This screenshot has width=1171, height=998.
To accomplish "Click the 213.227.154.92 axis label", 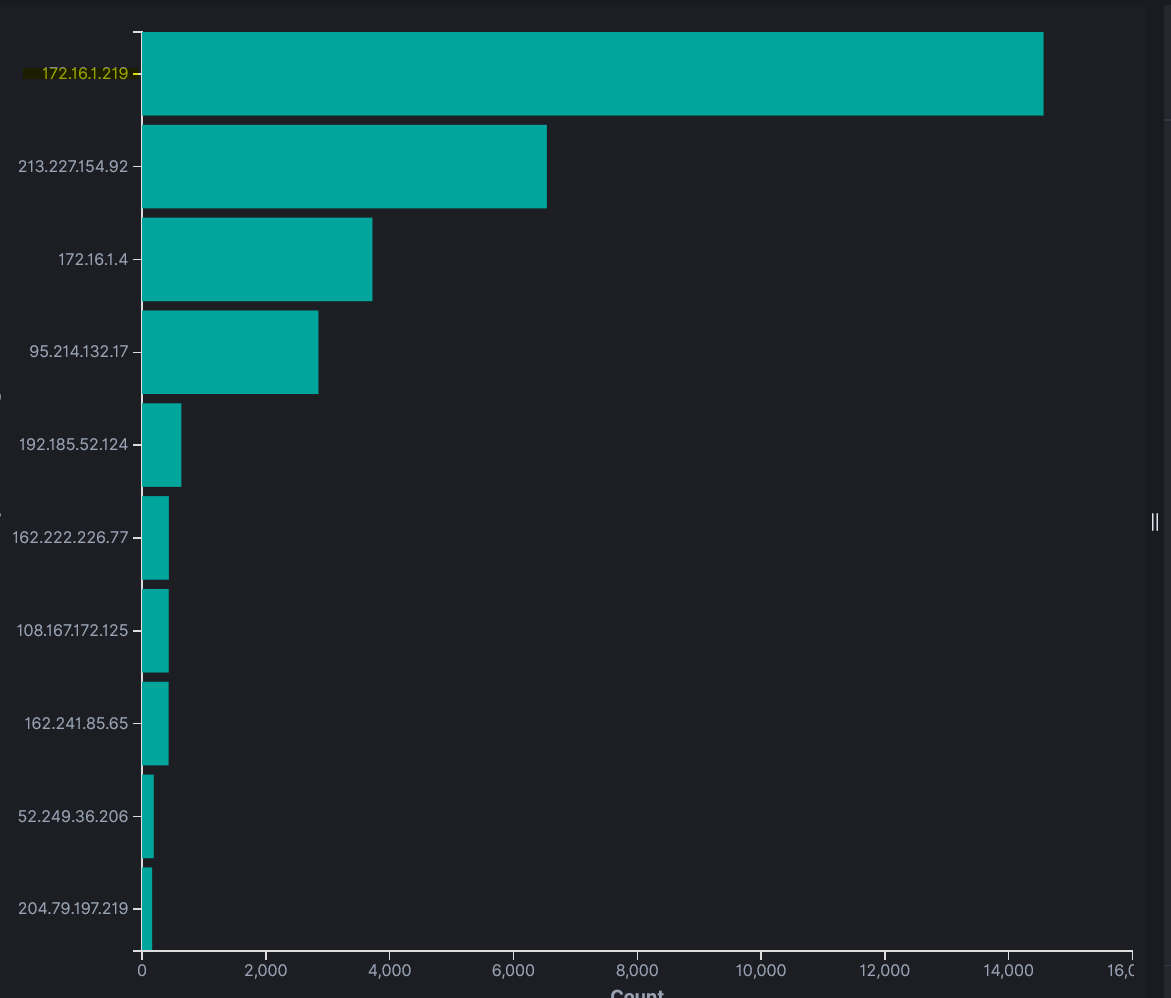I will [x=73, y=166].
